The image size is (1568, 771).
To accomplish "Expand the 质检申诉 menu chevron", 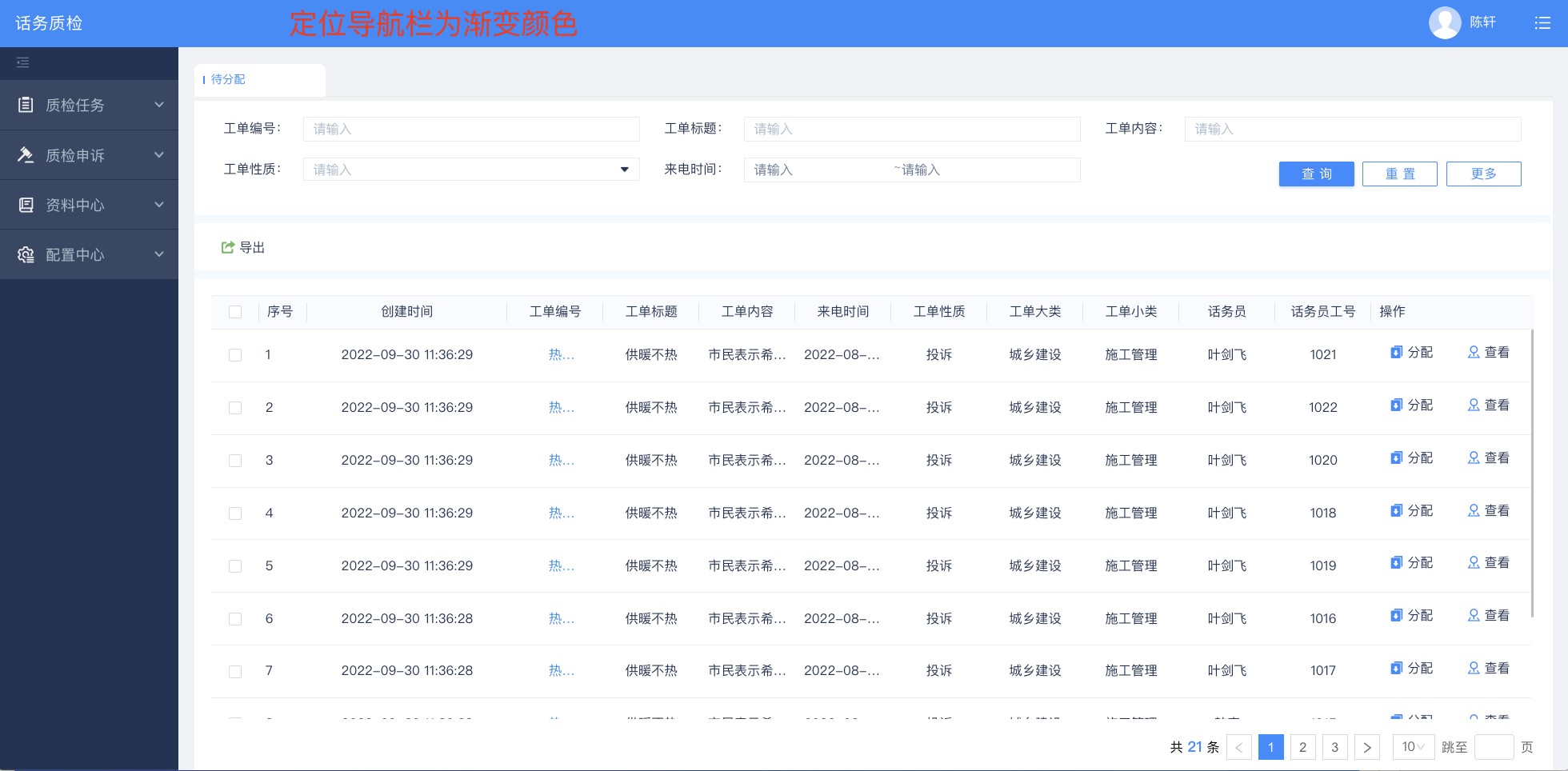I will tap(159, 155).
